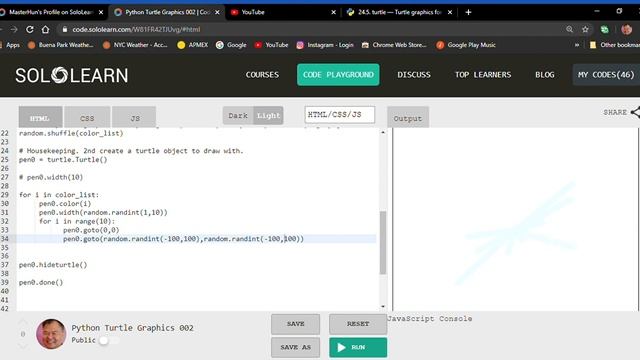The image size is (640, 360).
Task: Click the editor scrollbar down arrow
Action: 383,307
